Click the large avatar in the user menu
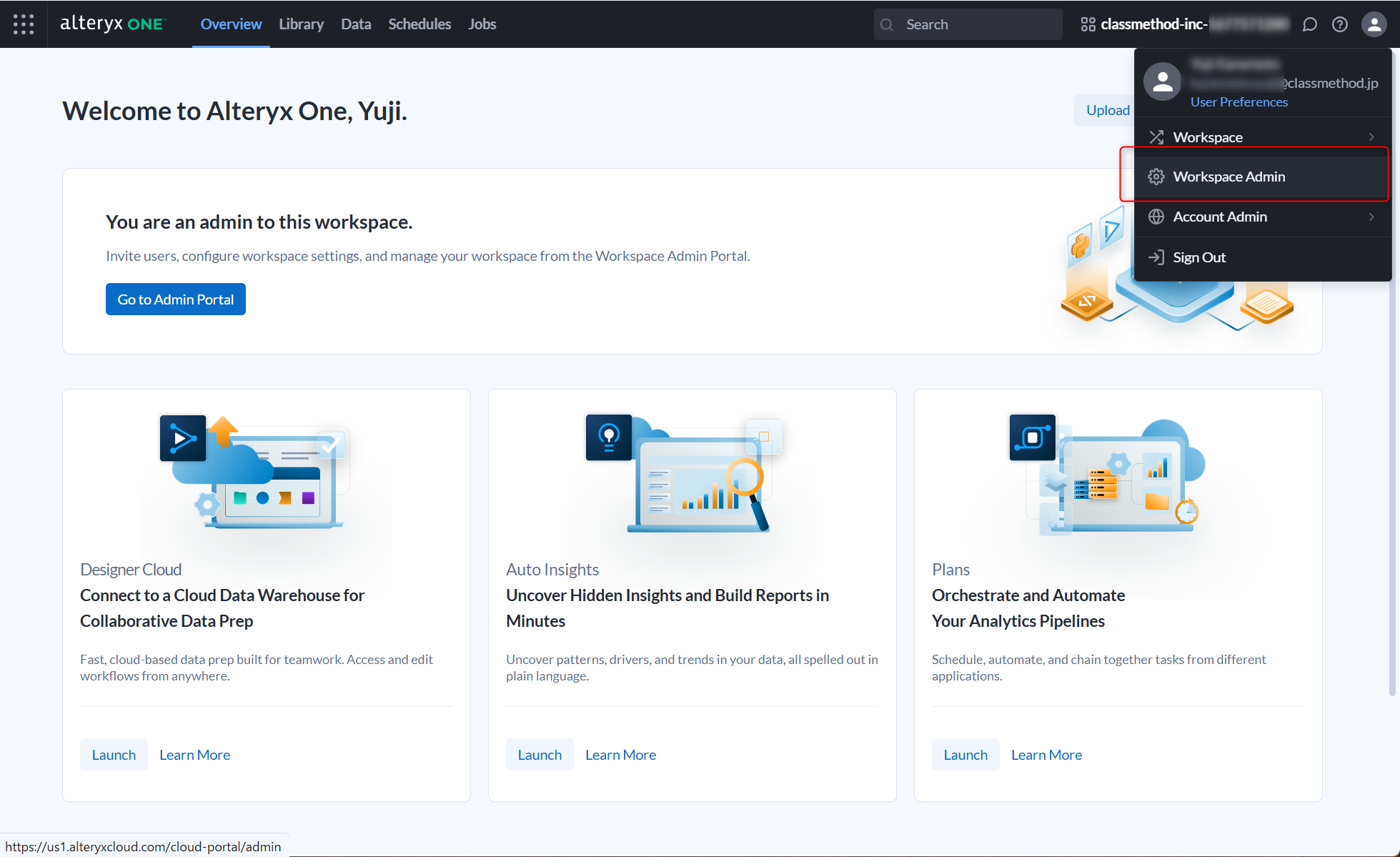Screen dimensions: 1400x857 coord(1163,81)
